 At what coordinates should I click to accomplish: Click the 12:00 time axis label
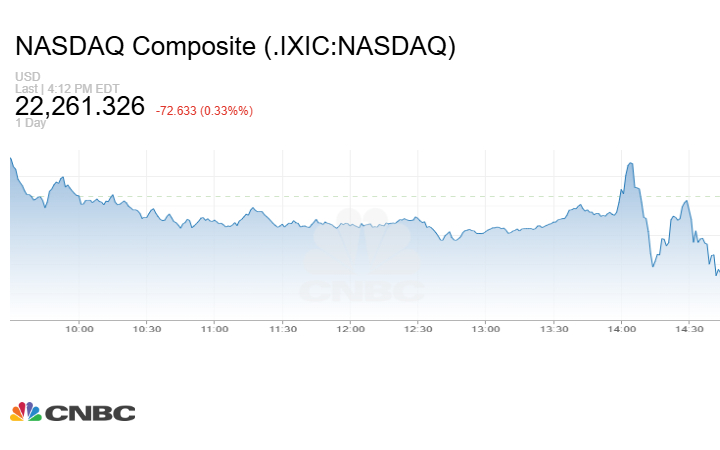point(350,328)
